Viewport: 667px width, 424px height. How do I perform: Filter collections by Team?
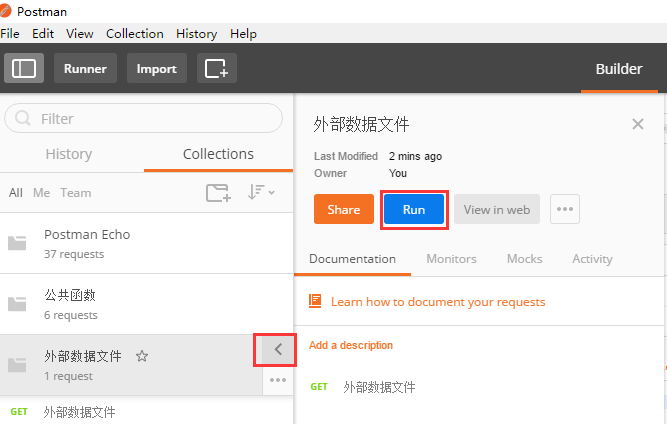click(x=76, y=193)
